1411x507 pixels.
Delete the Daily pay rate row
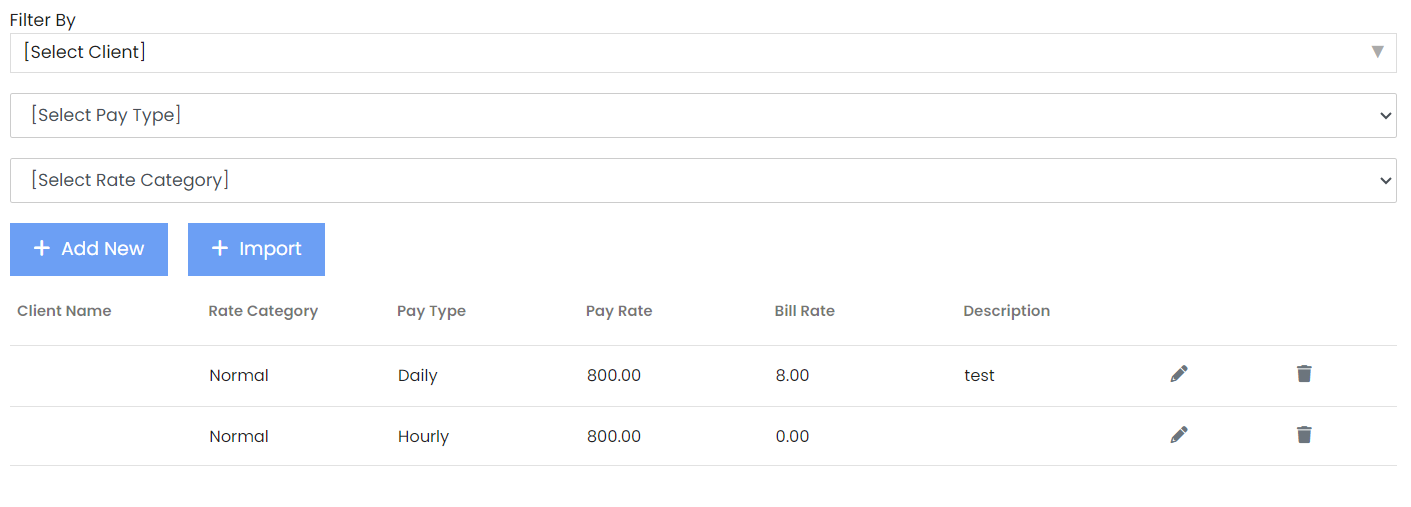1304,374
